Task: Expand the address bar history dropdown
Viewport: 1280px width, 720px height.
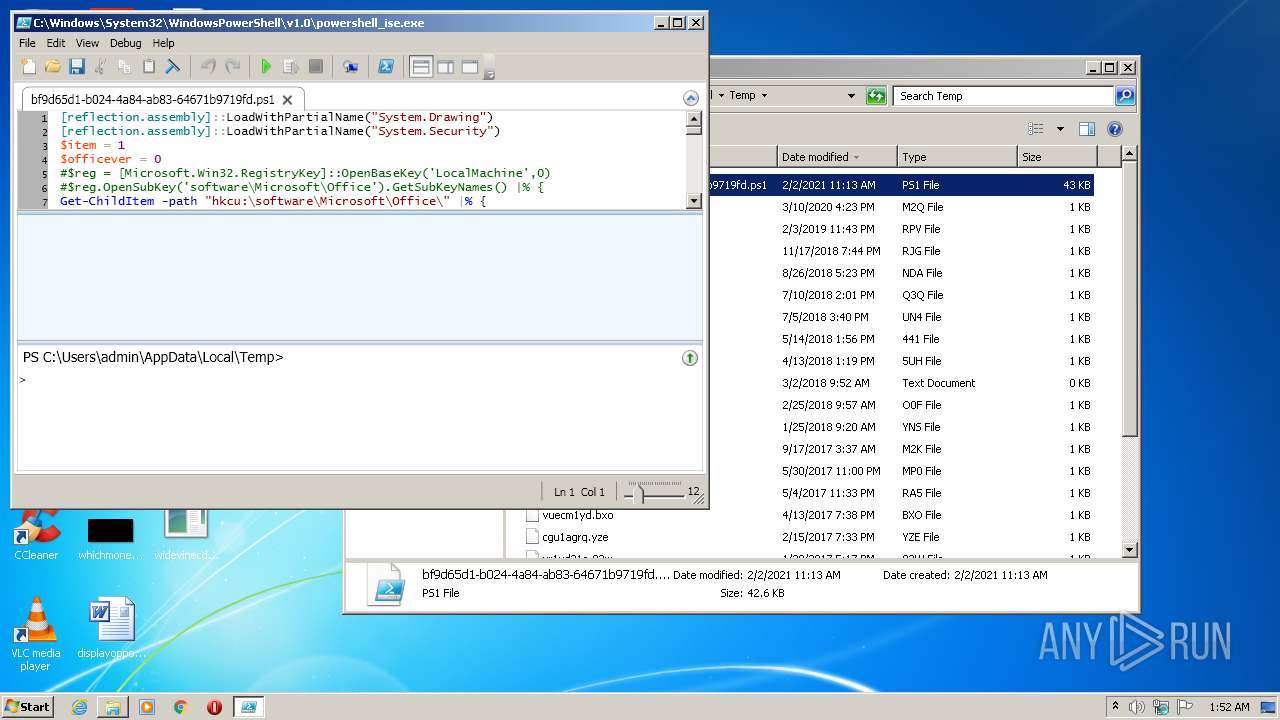Action: pyautogui.click(x=851, y=96)
